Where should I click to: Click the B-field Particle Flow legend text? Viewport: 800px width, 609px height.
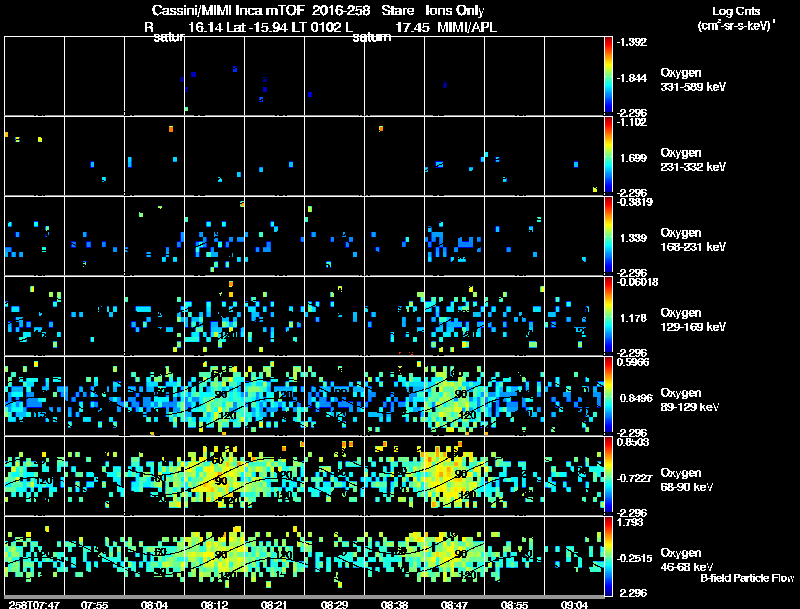[747, 578]
